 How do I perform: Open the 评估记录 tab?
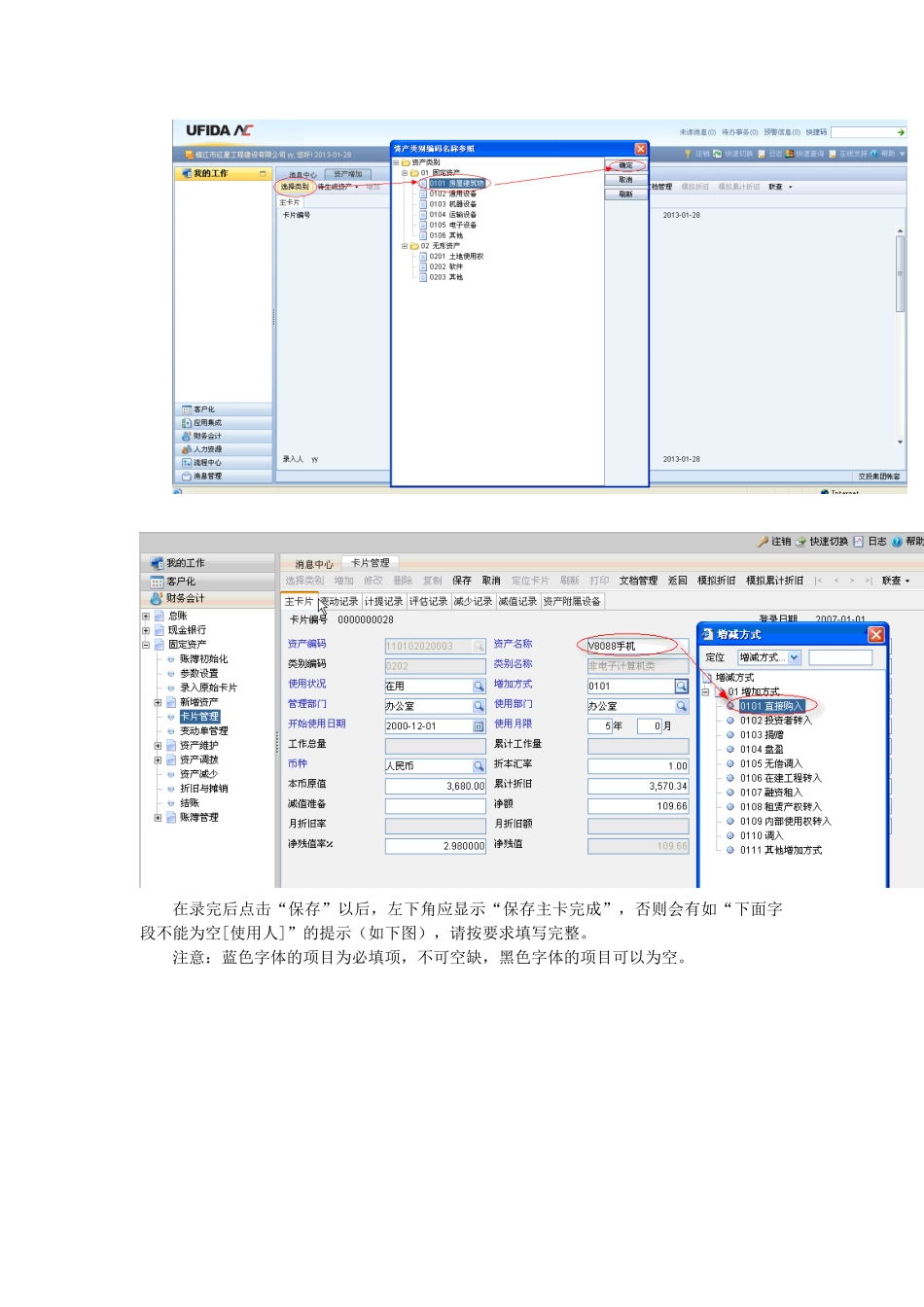click(x=428, y=602)
